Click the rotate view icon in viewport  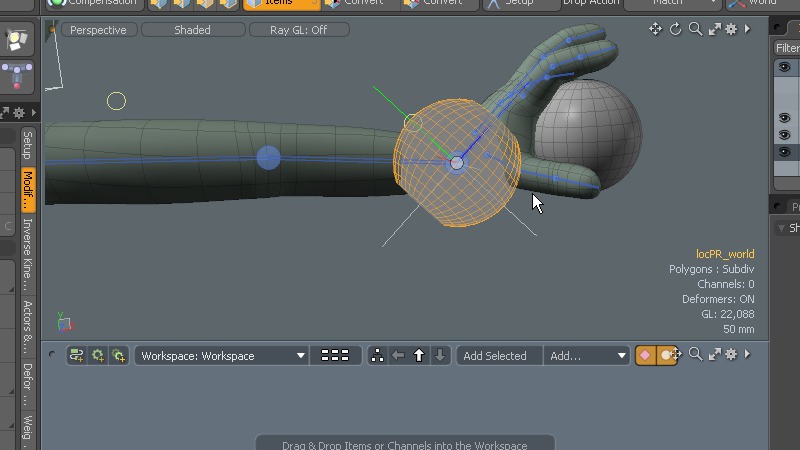coord(675,29)
